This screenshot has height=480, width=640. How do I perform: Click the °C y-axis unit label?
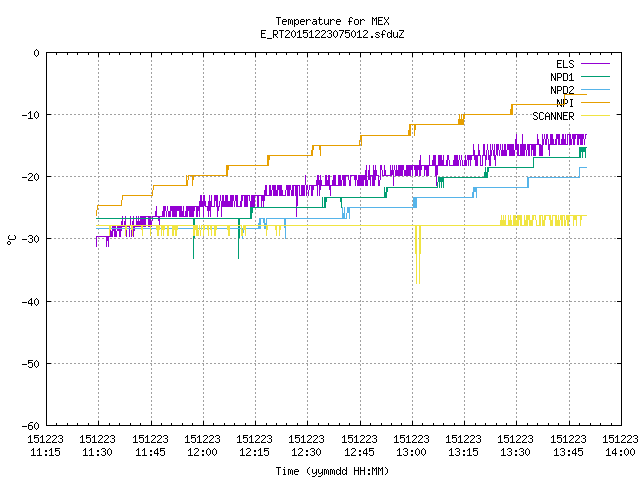point(11,240)
